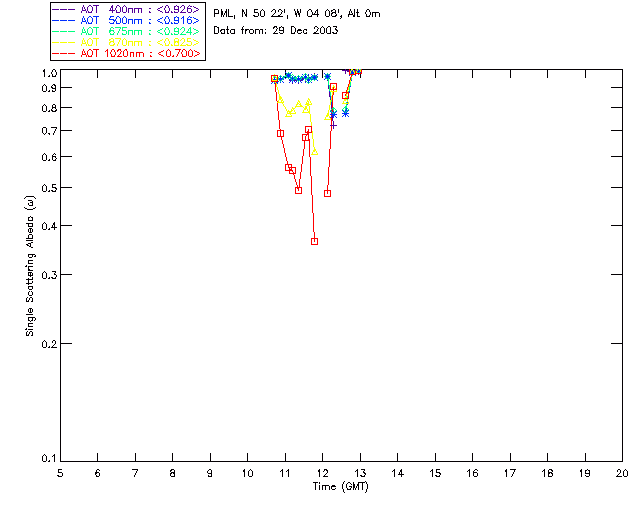Click x-axis time label 6
The image size is (640, 512).
[98, 473]
